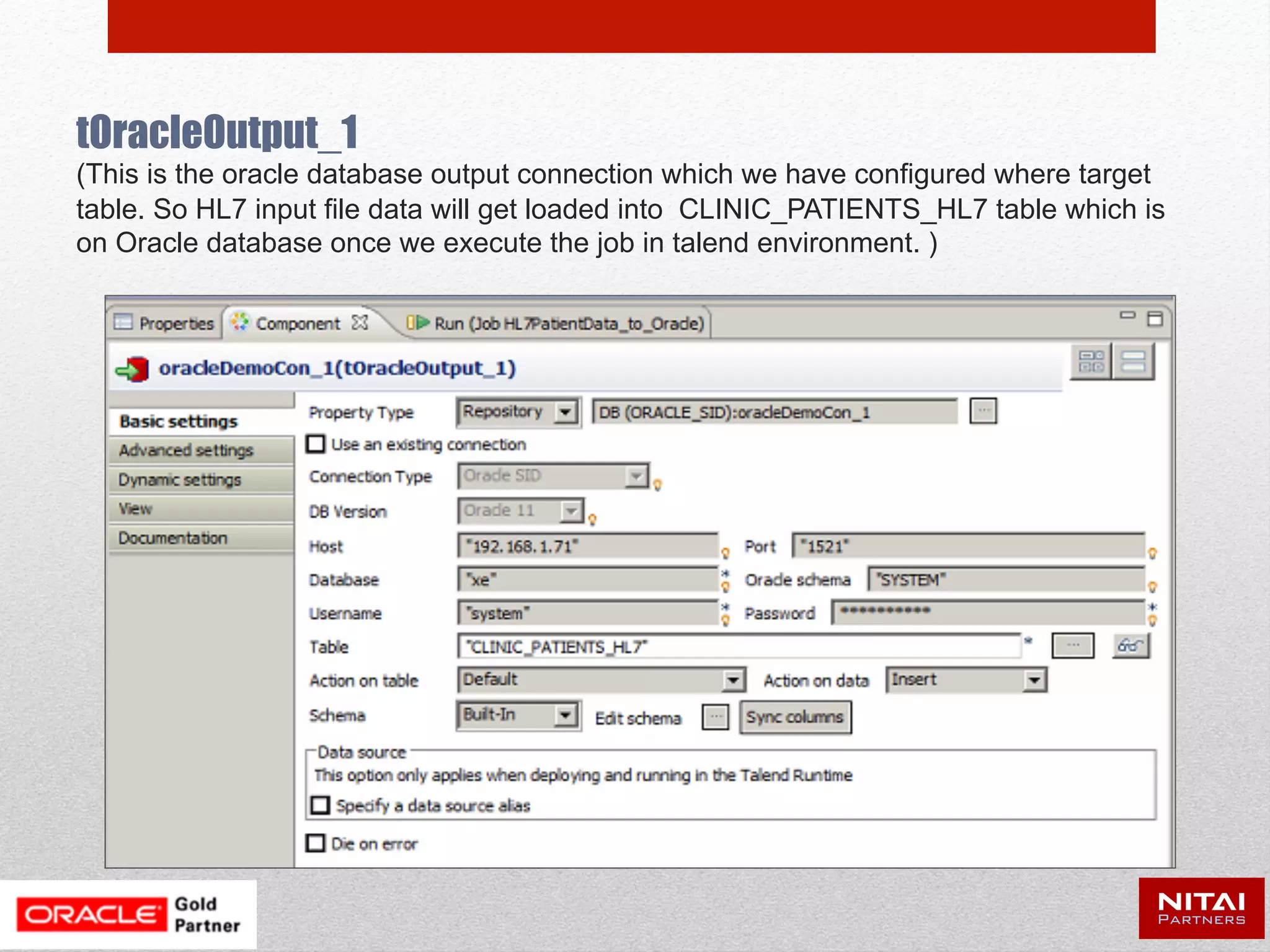Image resolution: width=1270 pixels, height=952 pixels.
Task: Expand the Action on table dropdown
Action: tap(733, 680)
